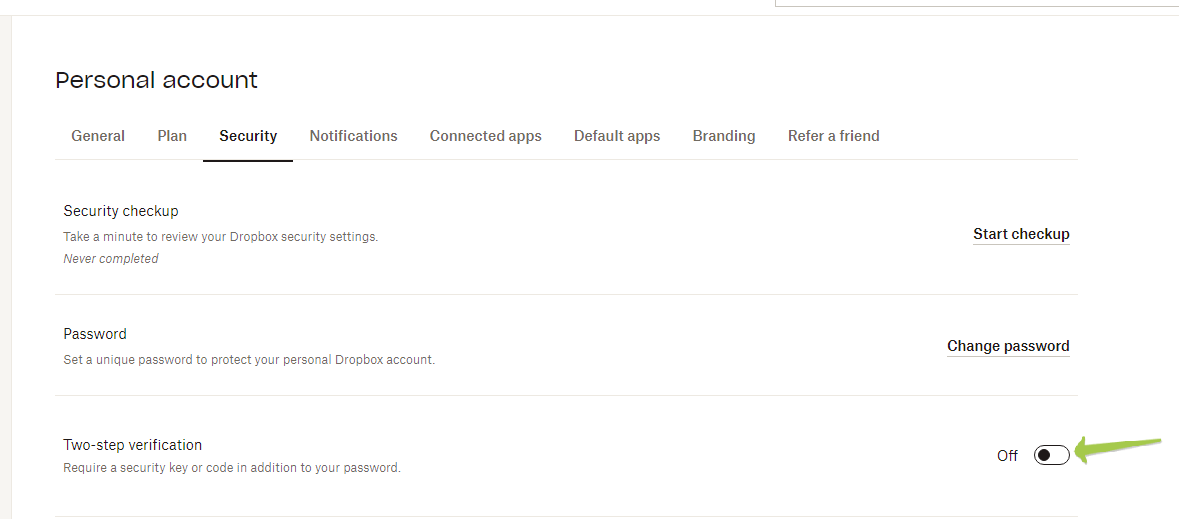The width and height of the screenshot is (1179, 519).
Task: Click the Security checkup section title
Action: [x=121, y=211]
